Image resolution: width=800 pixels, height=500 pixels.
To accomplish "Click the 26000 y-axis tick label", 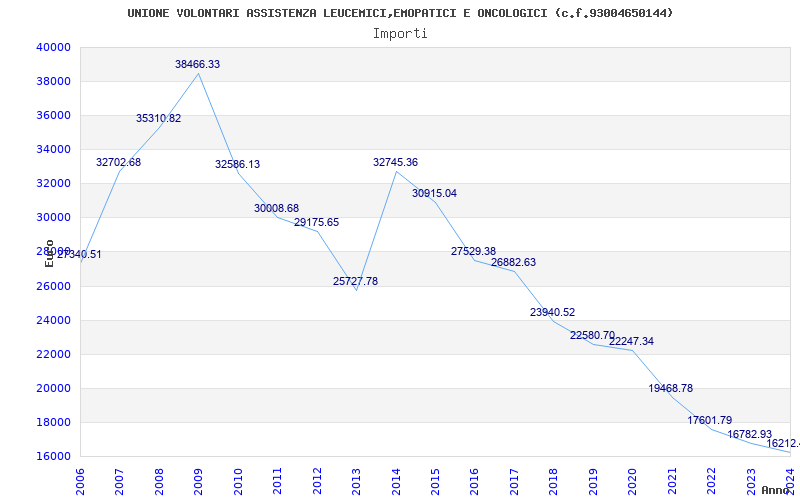I will 53,286.
